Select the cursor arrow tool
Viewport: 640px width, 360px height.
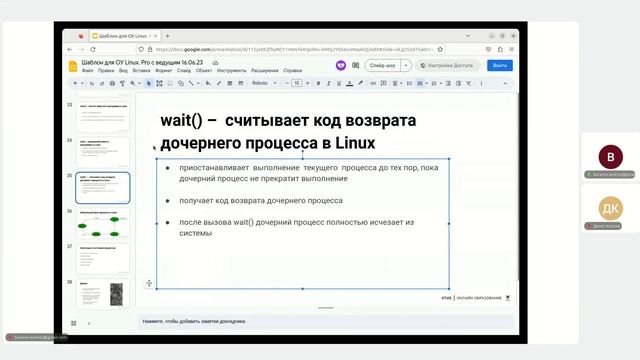coord(149,83)
